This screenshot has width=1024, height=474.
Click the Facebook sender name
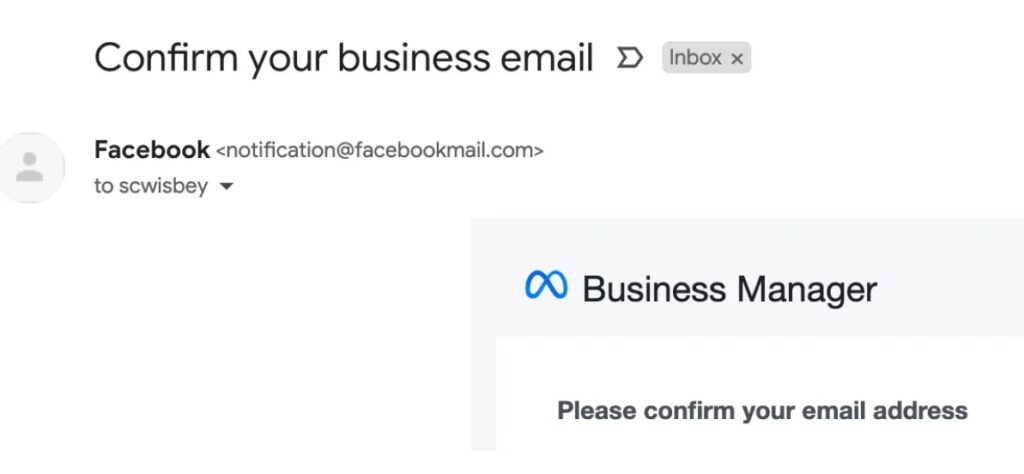click(151, 150)
